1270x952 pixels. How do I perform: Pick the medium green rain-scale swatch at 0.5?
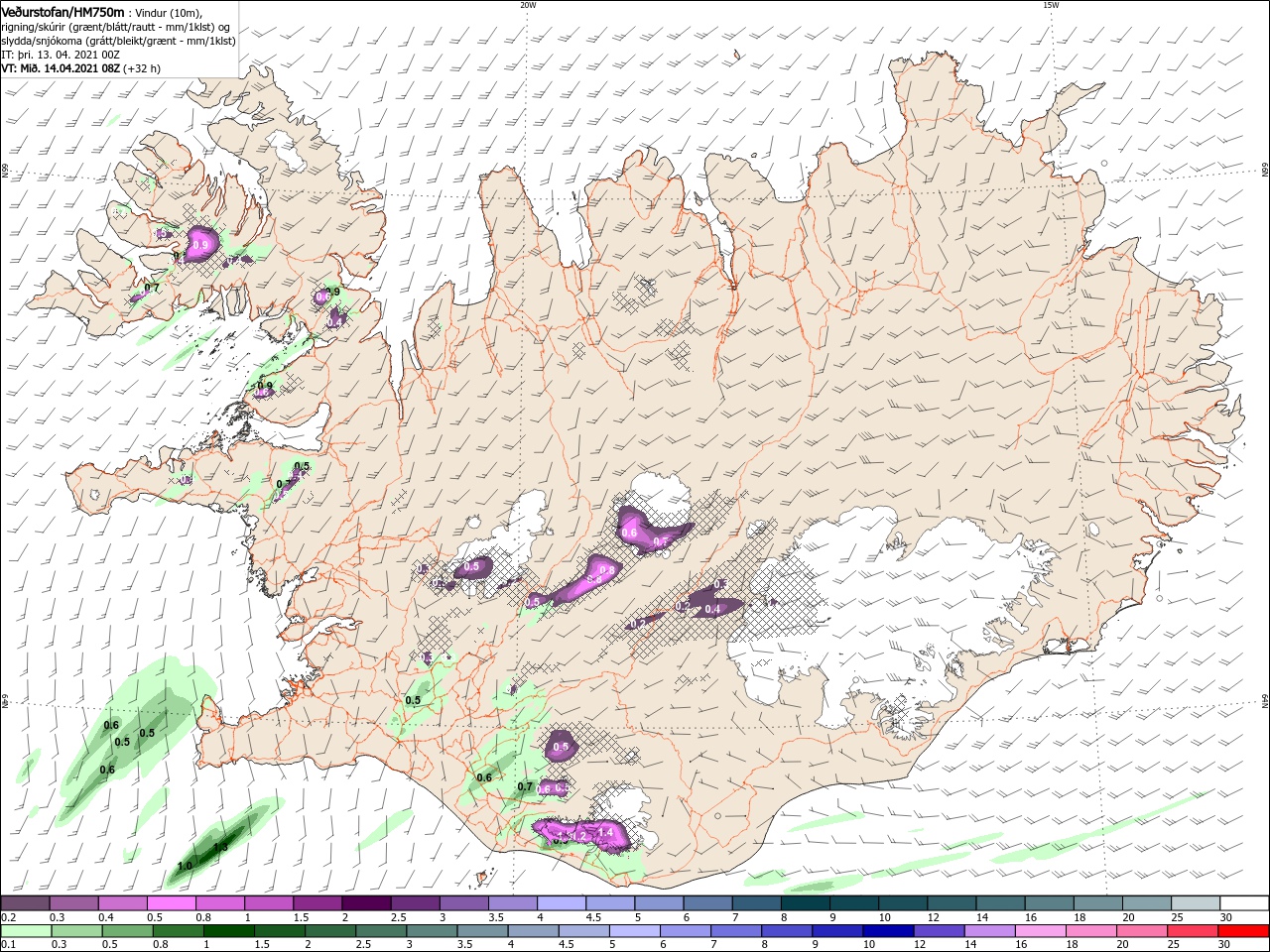pos(128,931)
